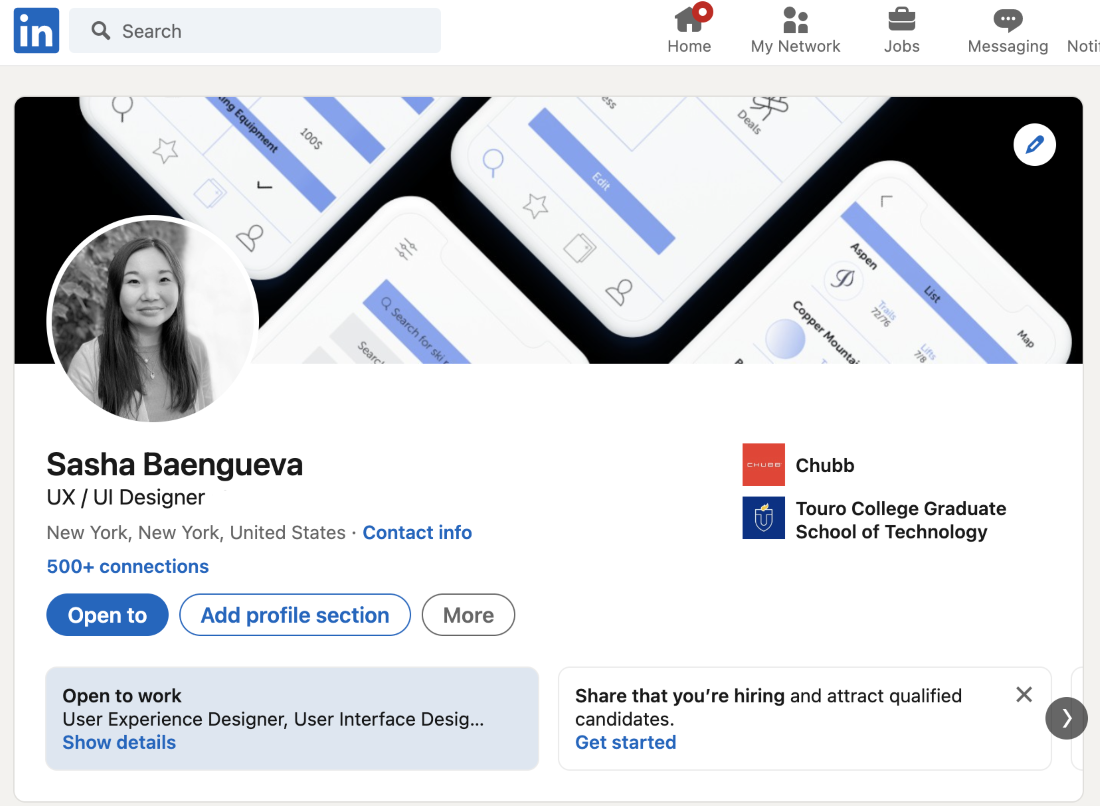Expand the Open to dropdown button

tap(107, 615)
